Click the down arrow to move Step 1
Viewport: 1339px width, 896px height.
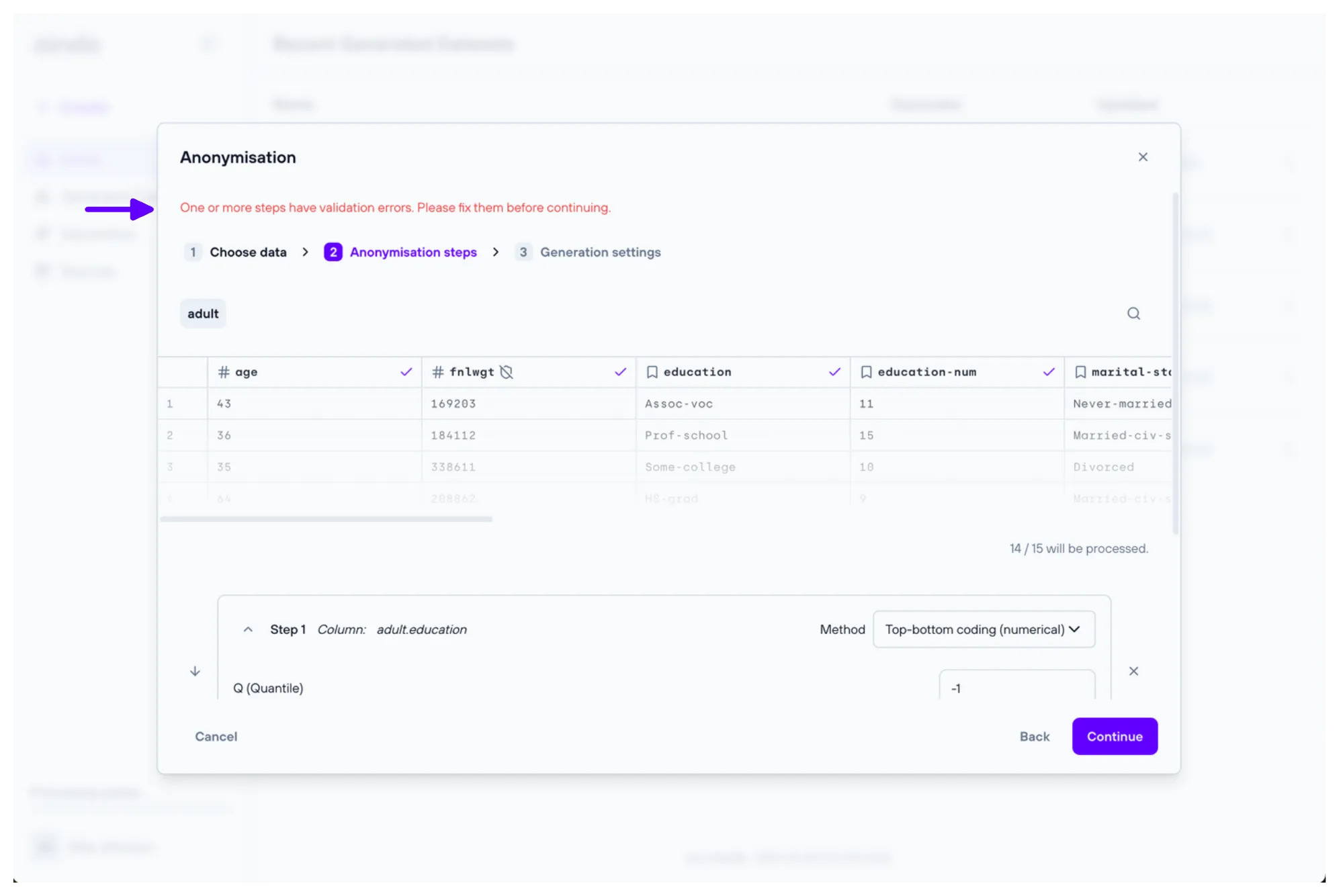195,671
